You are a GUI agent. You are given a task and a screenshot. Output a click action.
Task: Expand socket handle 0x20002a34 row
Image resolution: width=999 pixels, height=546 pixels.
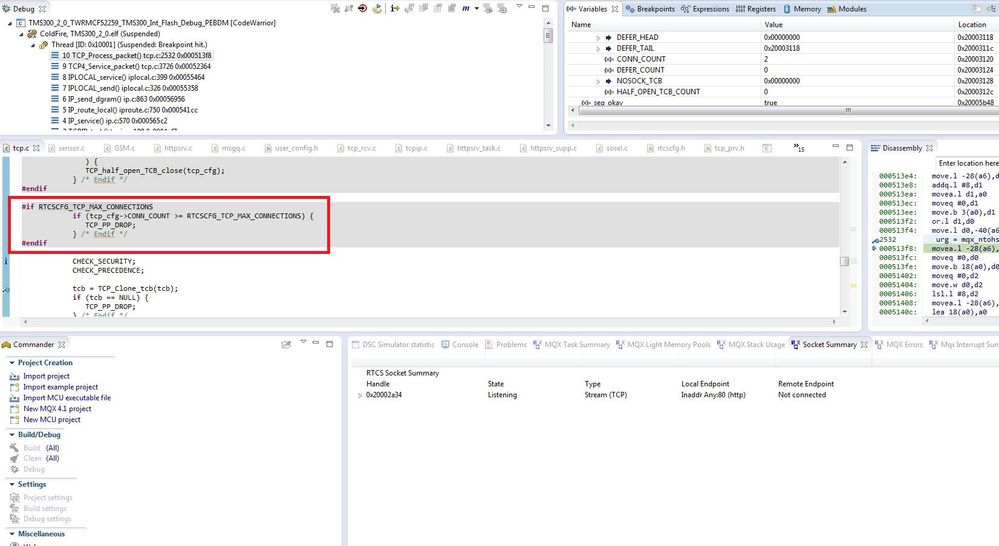pyautogui.click(x=359, y=396)
